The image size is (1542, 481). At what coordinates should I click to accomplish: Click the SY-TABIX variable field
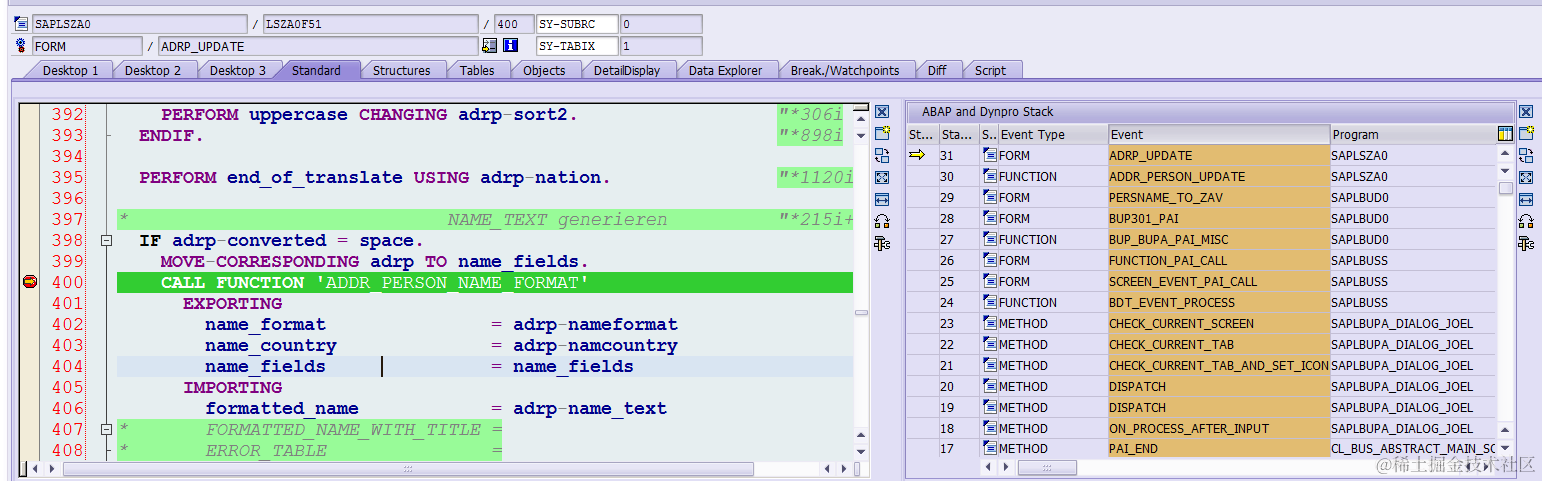pyautogui.click(x=577, y=45)
